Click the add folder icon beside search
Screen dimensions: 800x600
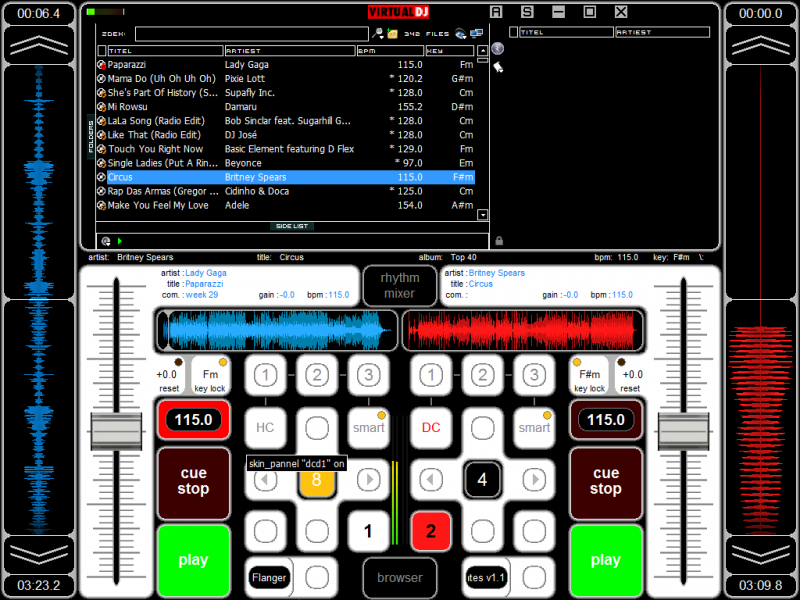[x=392, y=34]
